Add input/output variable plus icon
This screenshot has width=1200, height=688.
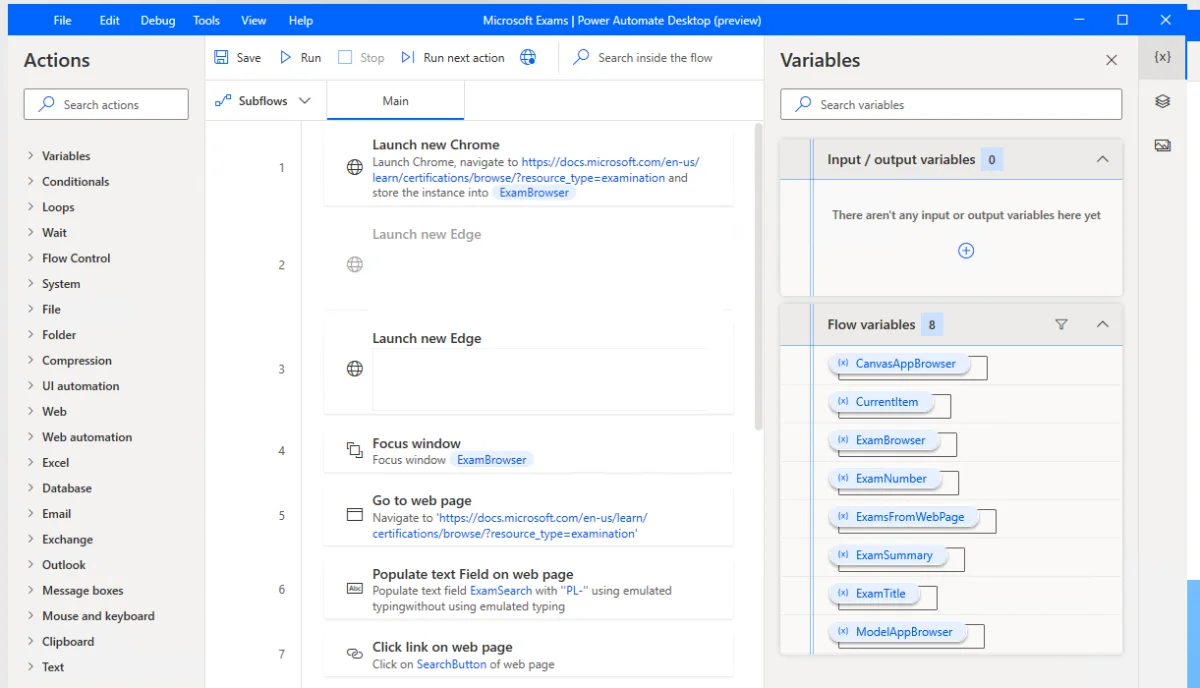[966, 251]
